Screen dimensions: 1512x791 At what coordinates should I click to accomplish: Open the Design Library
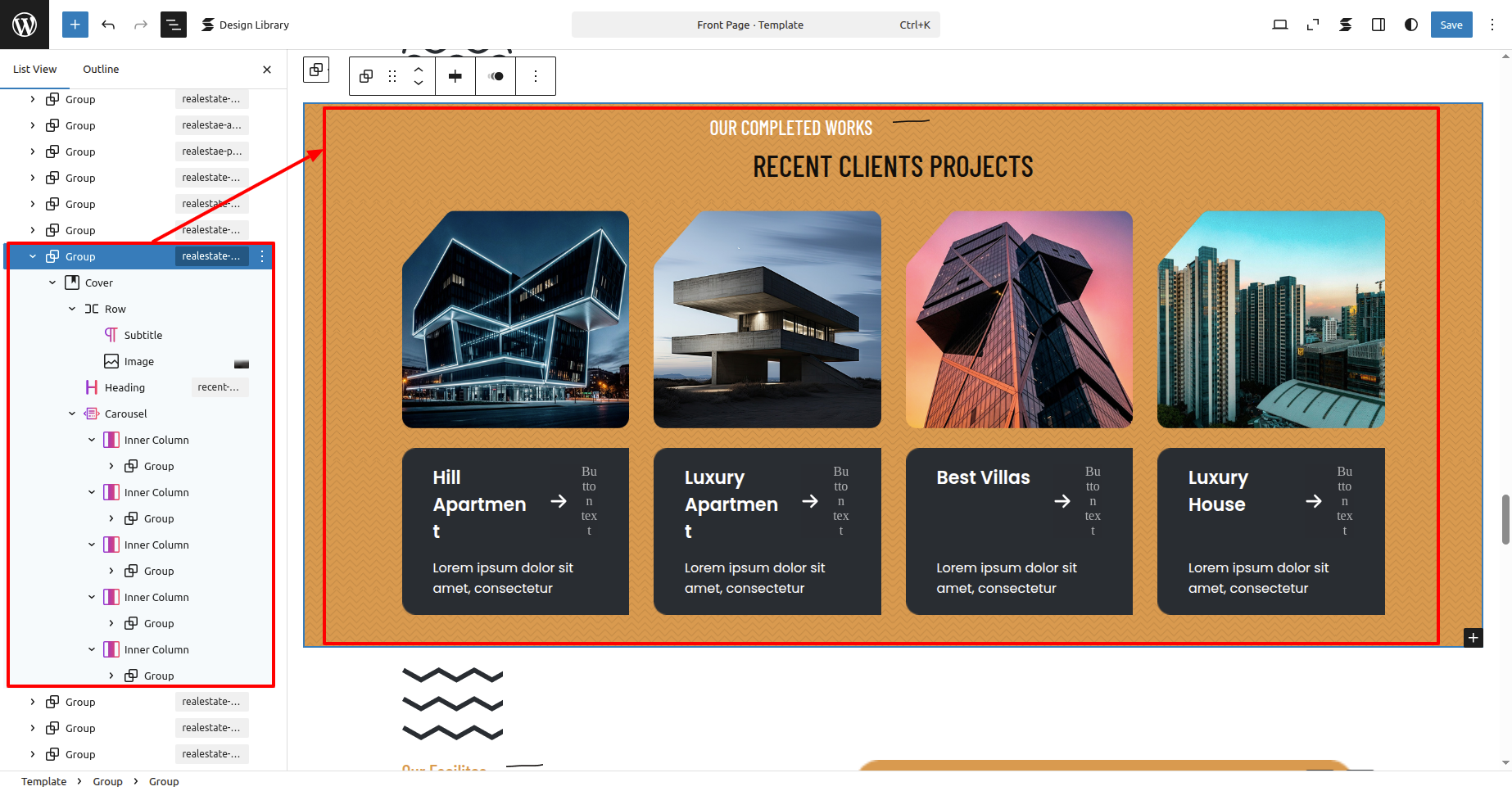pos(246,25)
